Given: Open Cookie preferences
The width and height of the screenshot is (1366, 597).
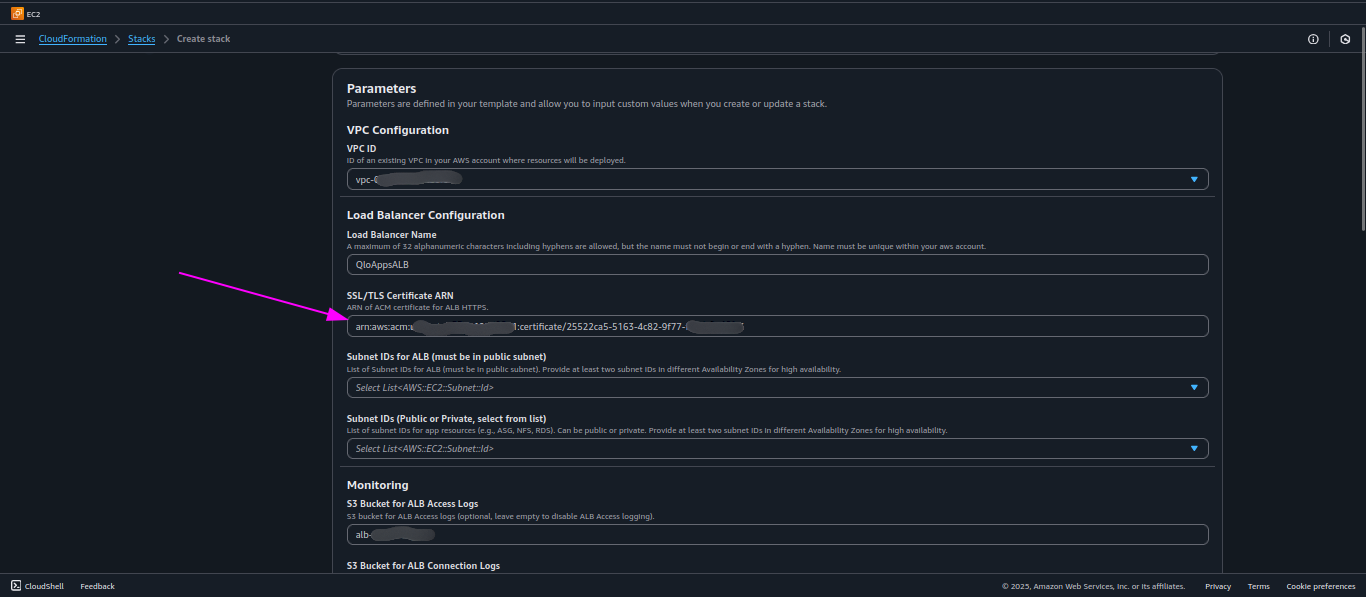Looking at the screenshot, I should 1321,586.
